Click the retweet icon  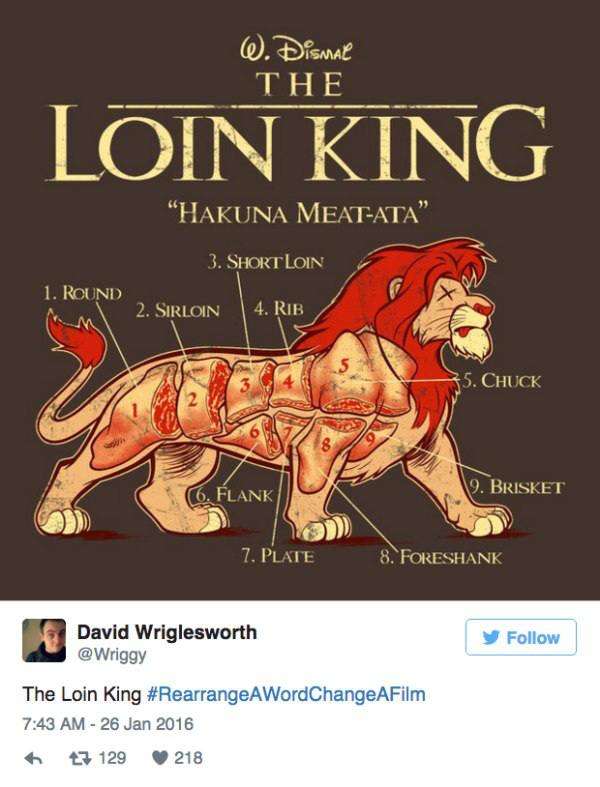(x=80, y=758)
